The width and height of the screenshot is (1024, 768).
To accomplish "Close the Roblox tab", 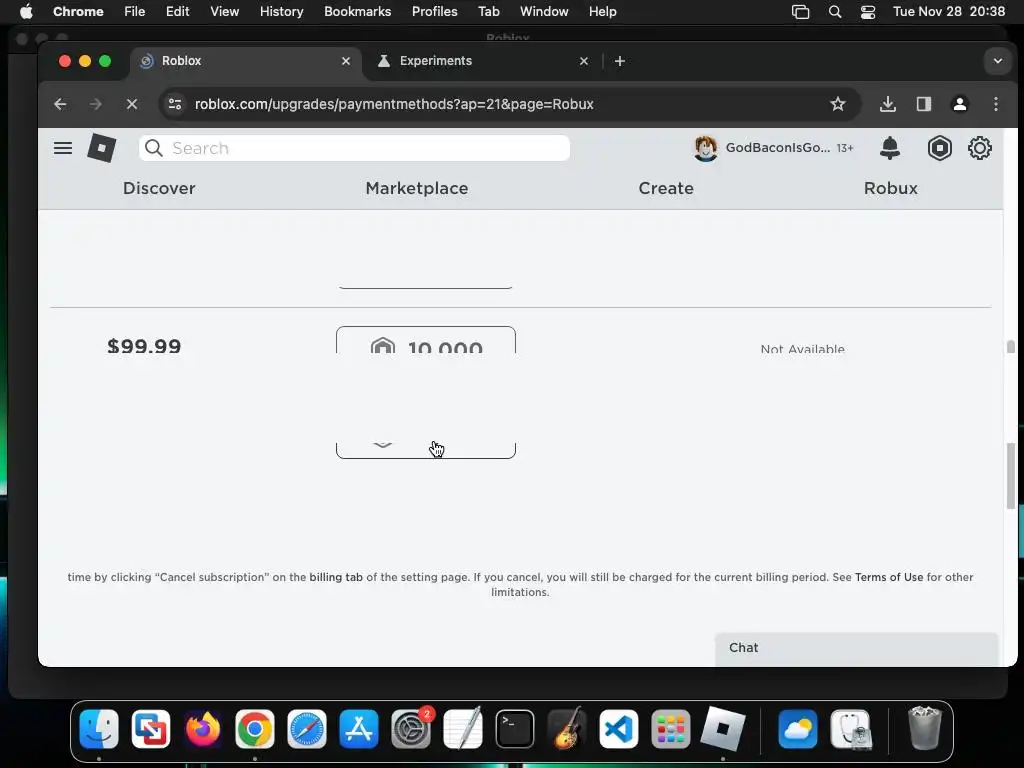I will click(346, 61).
